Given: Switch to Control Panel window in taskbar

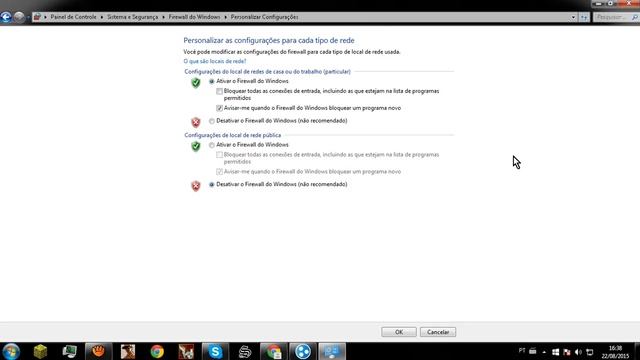Looking at the screenshot, I should (x=332, y=351).
